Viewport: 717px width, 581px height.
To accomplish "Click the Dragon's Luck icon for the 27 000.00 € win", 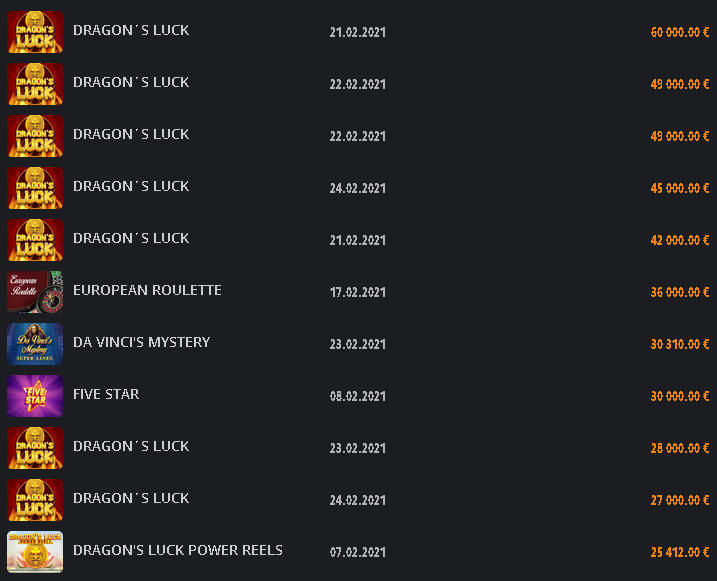I will 35,500.
